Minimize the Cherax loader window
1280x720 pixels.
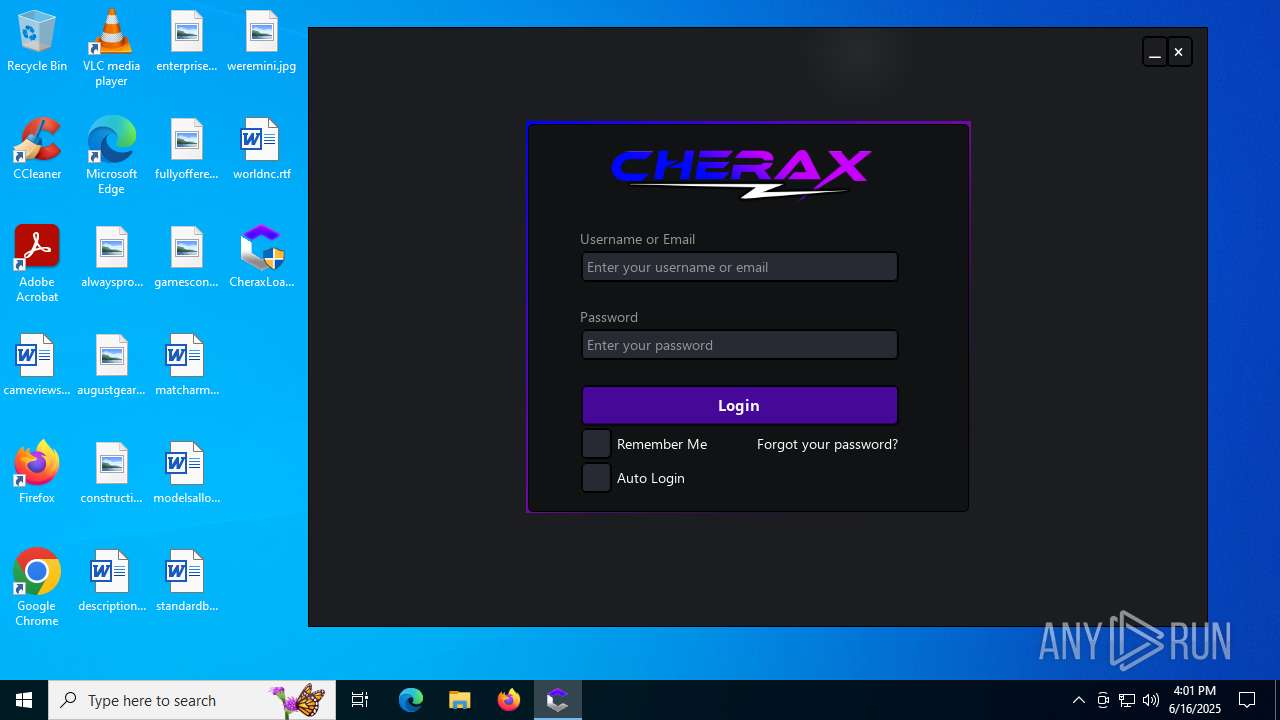pyautogui.click(x=1155, y=52)
